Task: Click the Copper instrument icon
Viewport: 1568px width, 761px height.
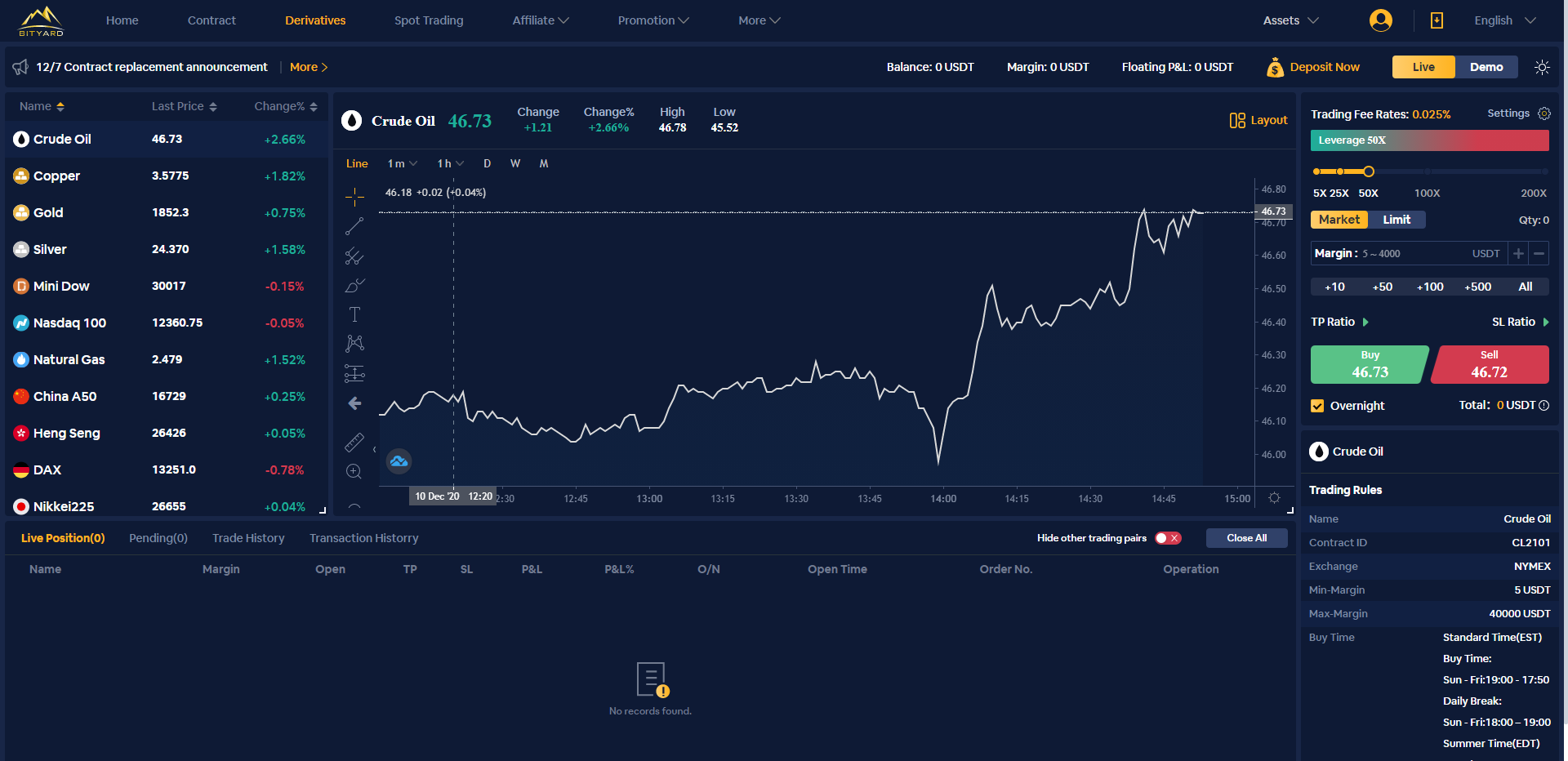Action: [x=21, y=176]
